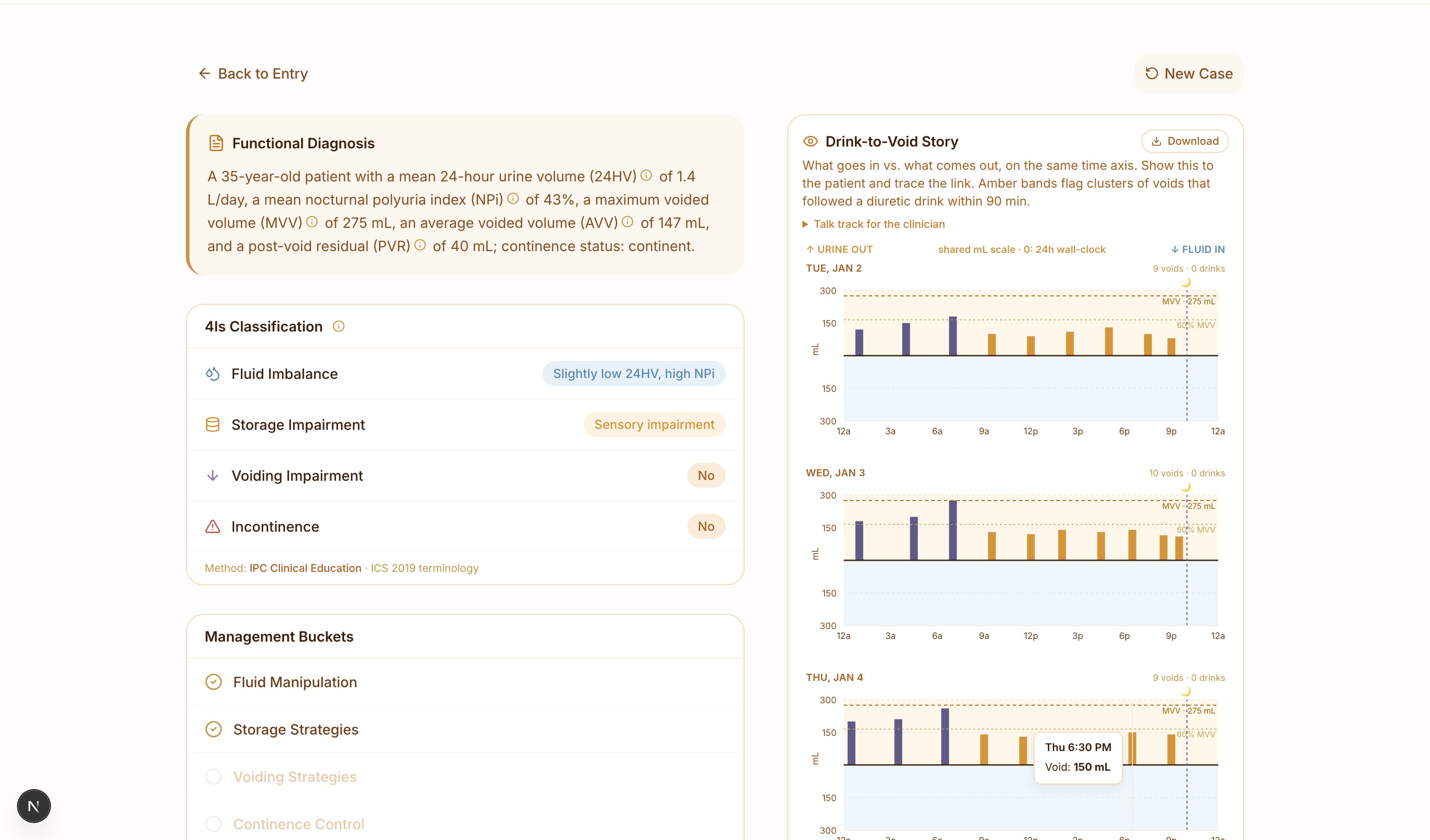1430x840 pixels.
Task: Toggle the Fluid Manipulation check circle
Action: click(213, 682)
